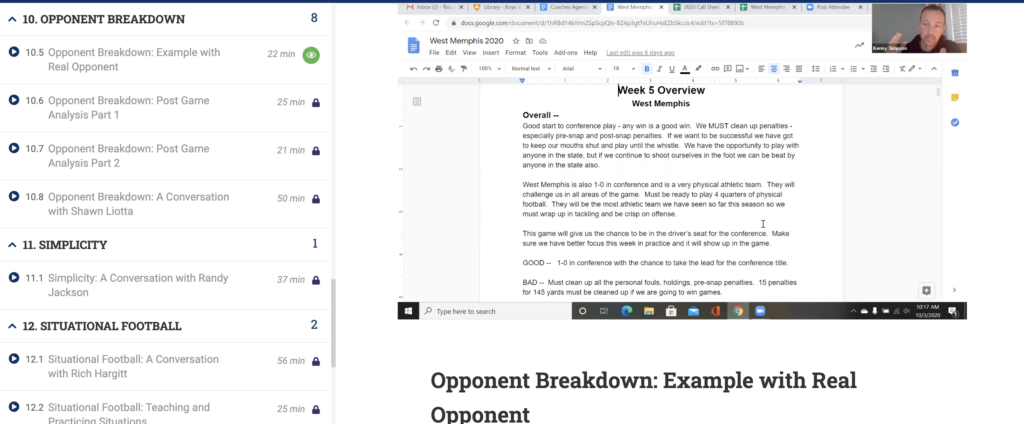
Task: Click the play icon next to lesson 11.1
Action: 14,278
